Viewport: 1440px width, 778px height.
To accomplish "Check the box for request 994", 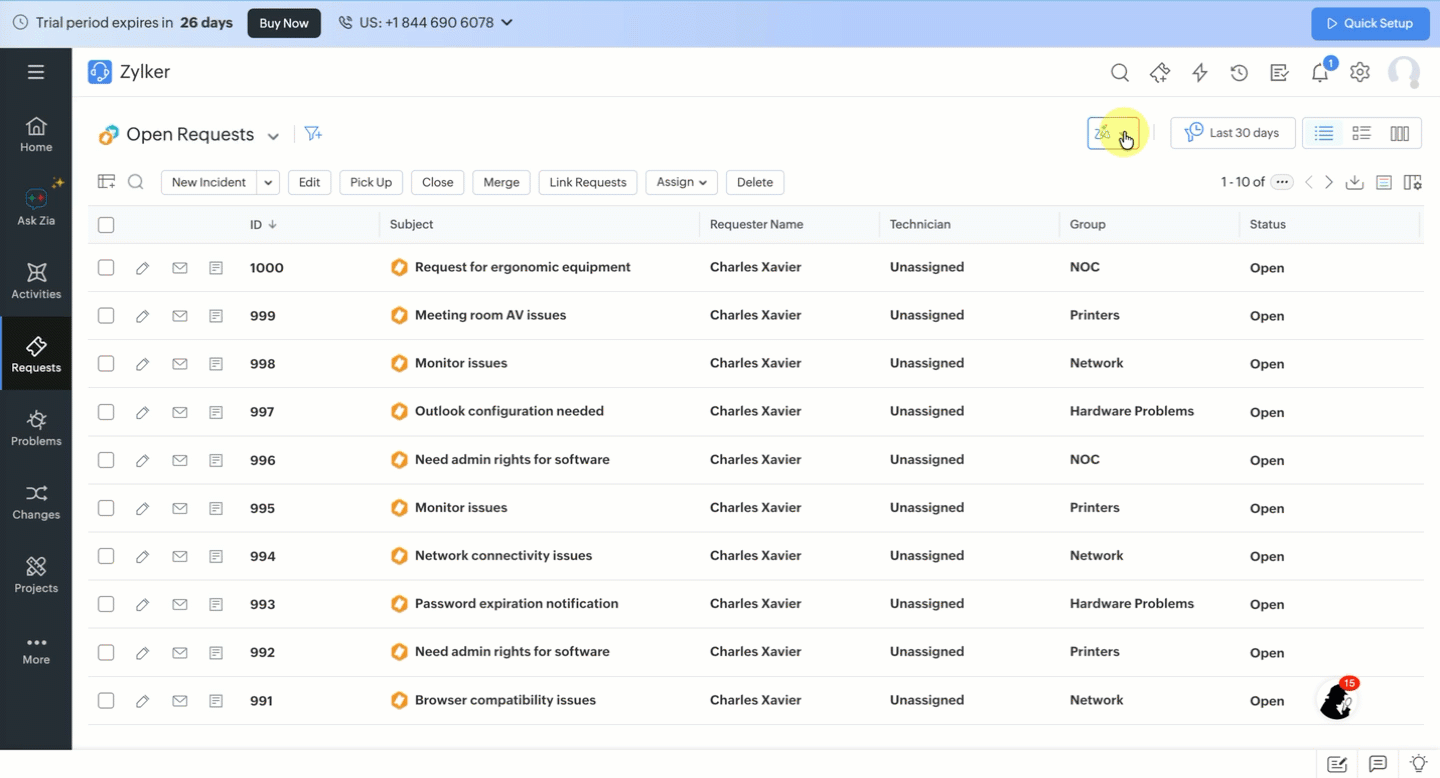I will pyautogui.click(x=106, y=556).
